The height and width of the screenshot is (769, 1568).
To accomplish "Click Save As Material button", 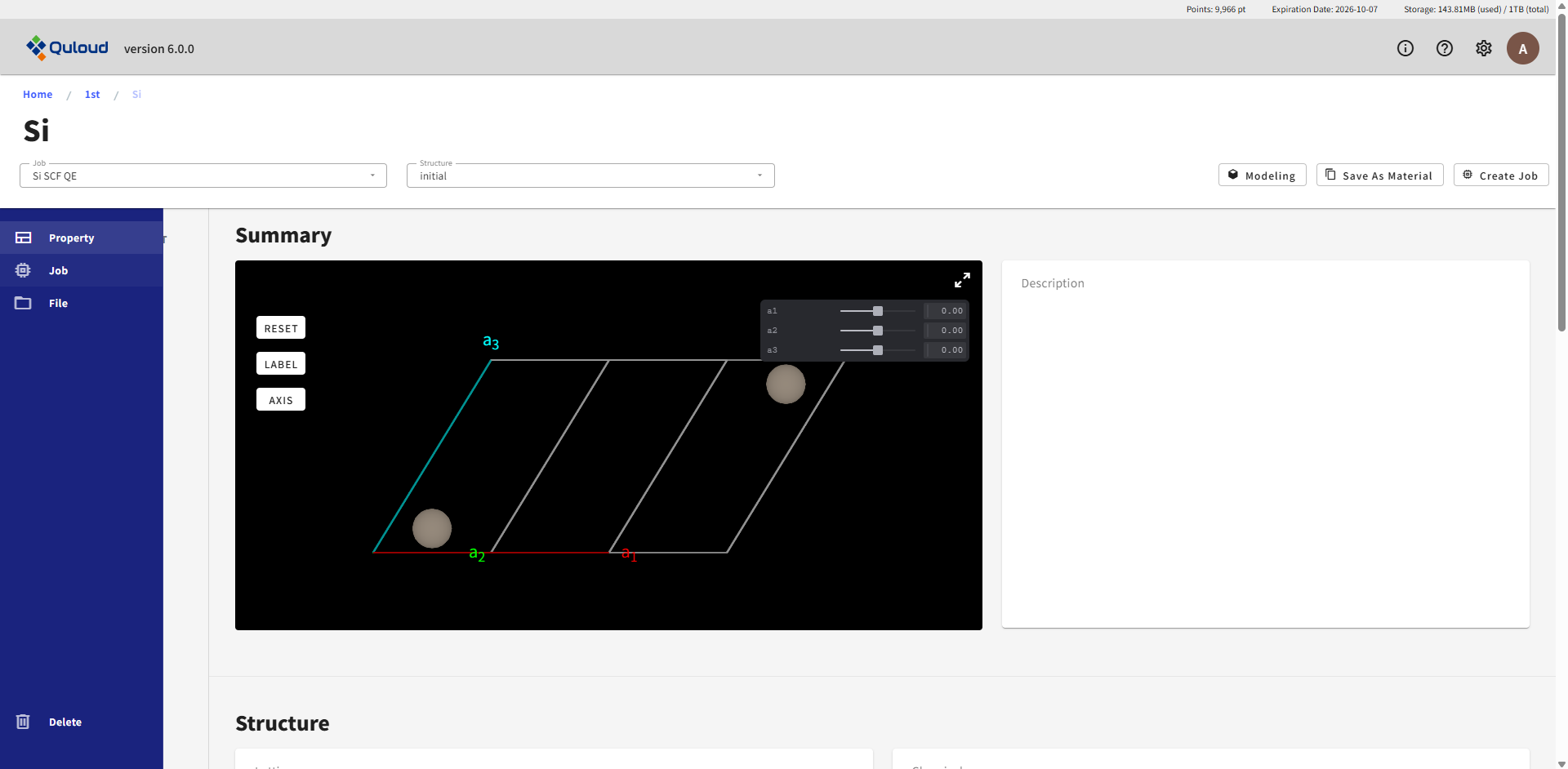I will pos(1379,176).
